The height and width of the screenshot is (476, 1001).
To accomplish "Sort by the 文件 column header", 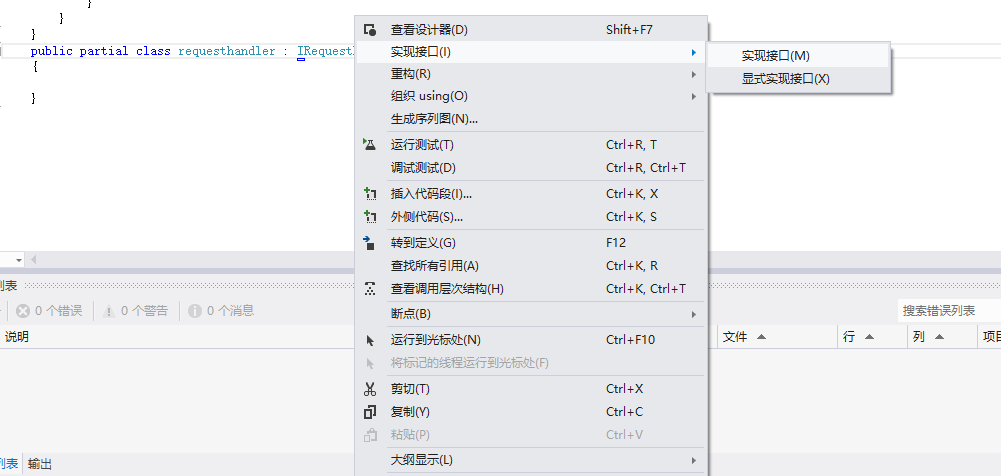I will 777,337.
